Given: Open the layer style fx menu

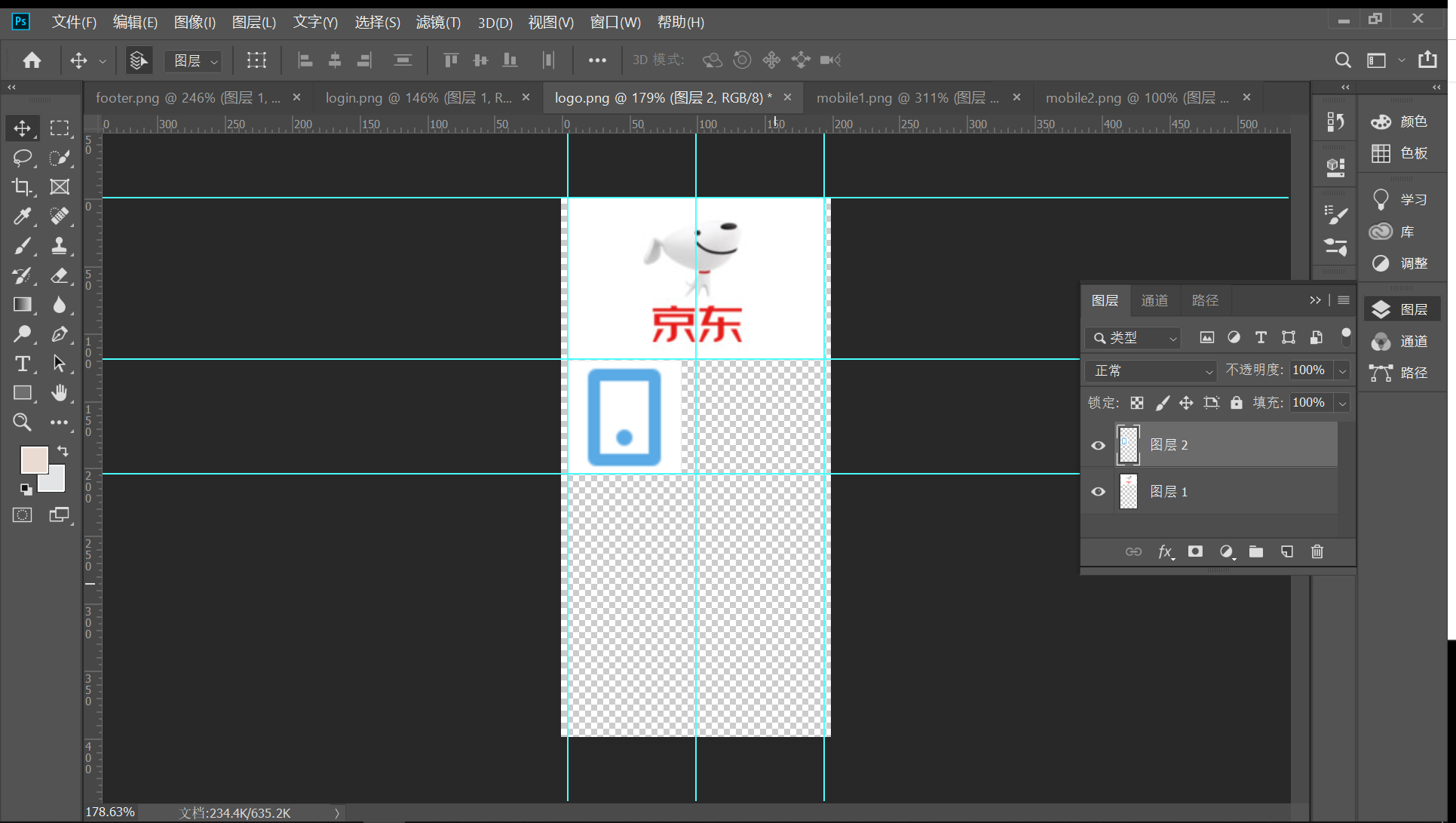Looking at the screenshot, I should click(x=1166, y=552).
